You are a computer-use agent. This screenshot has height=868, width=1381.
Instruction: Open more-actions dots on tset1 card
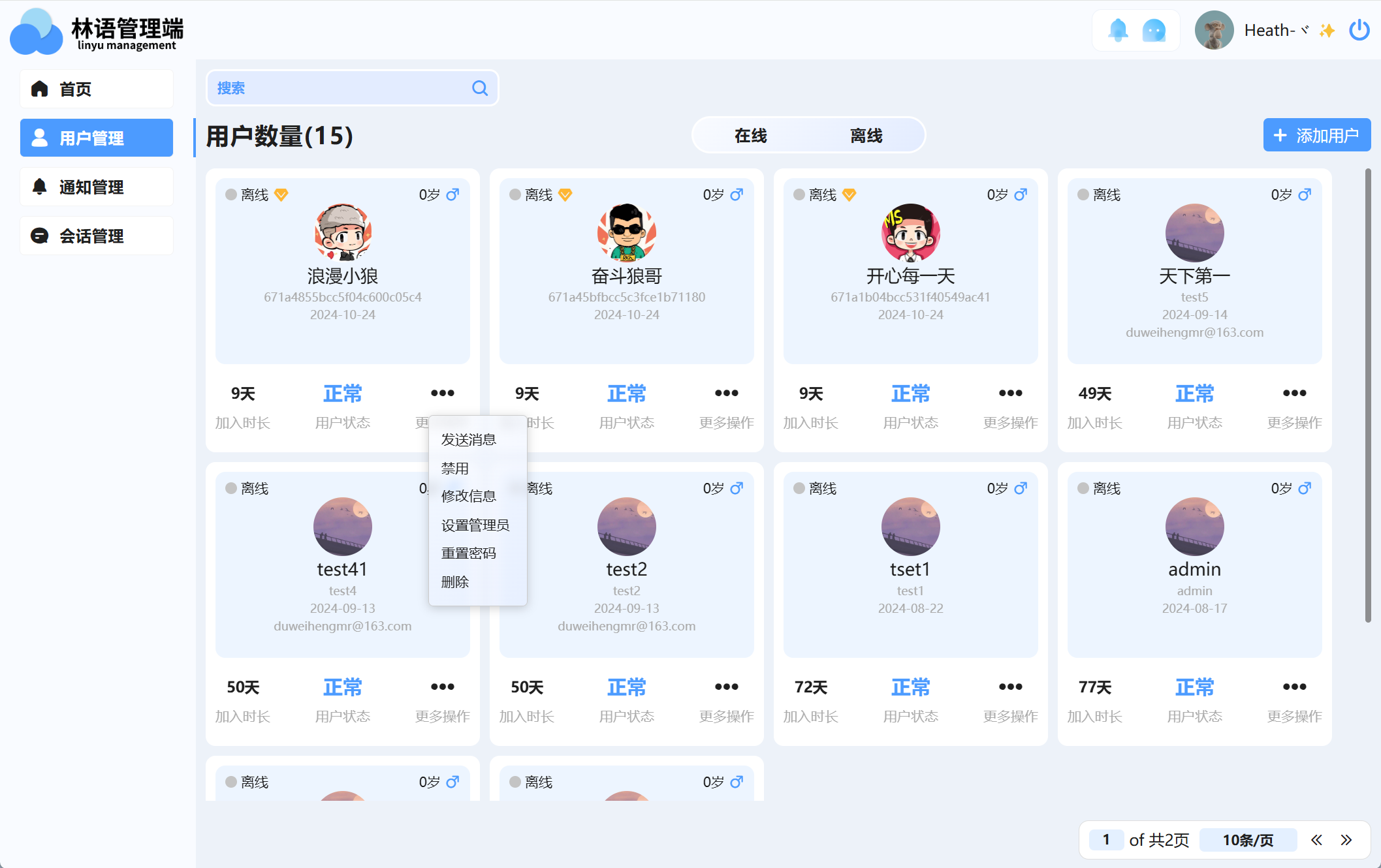click(1010, 687)
